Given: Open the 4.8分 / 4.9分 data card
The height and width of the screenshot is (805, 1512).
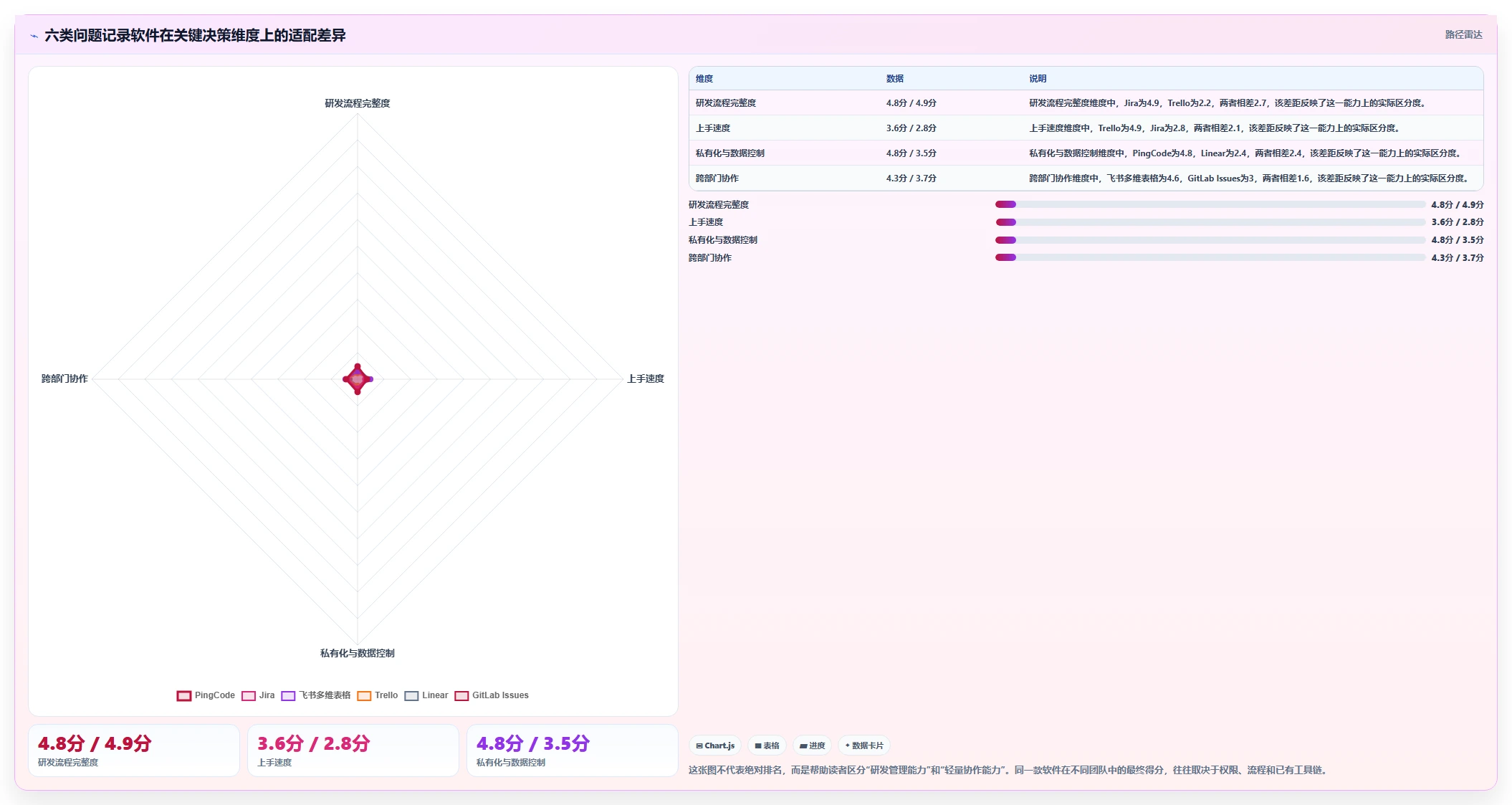Looking at the screenshot, I should click(x=134, y=751).
